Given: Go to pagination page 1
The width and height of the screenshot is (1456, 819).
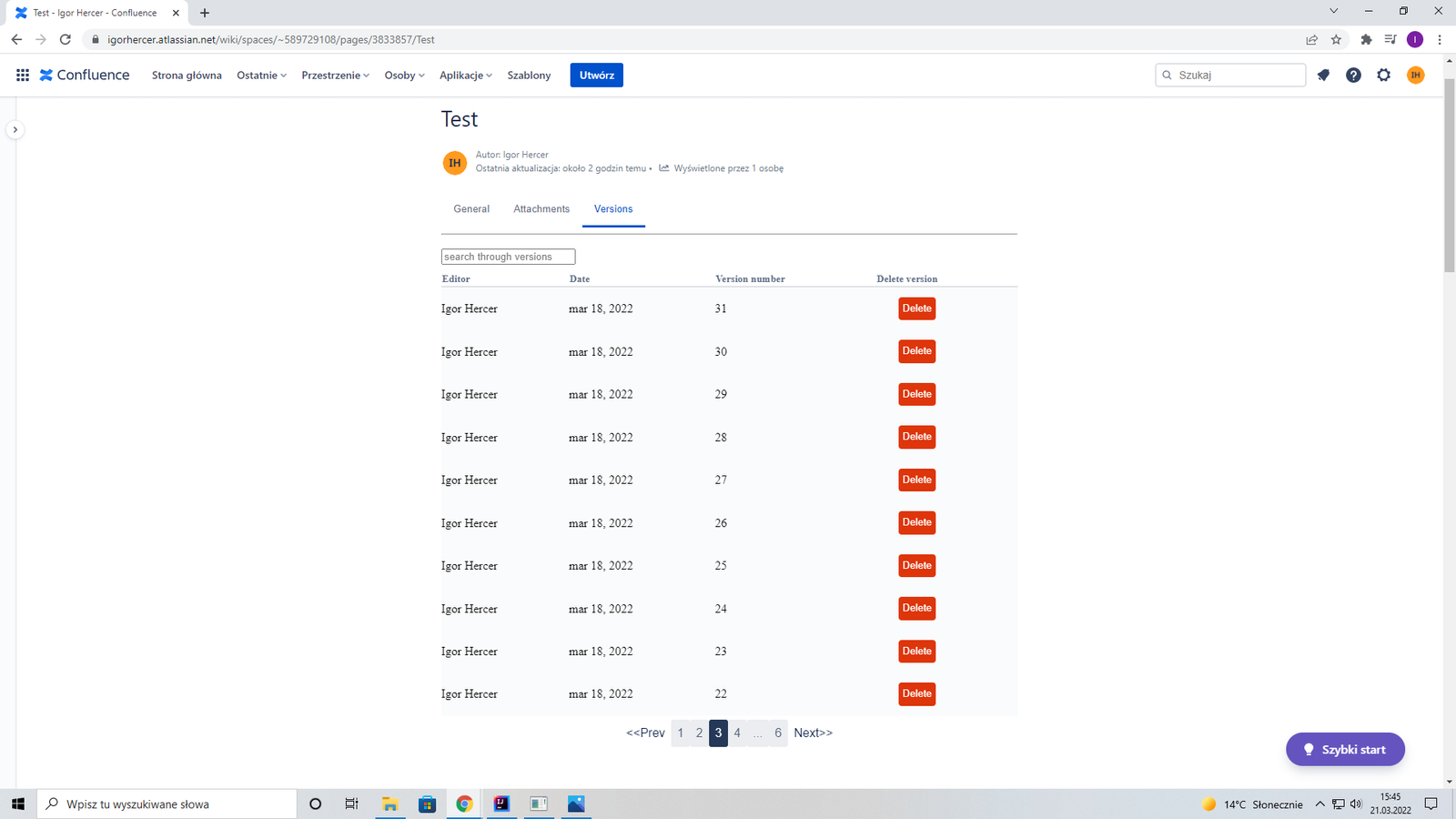Looking at the screenshot, I should 681,733.
